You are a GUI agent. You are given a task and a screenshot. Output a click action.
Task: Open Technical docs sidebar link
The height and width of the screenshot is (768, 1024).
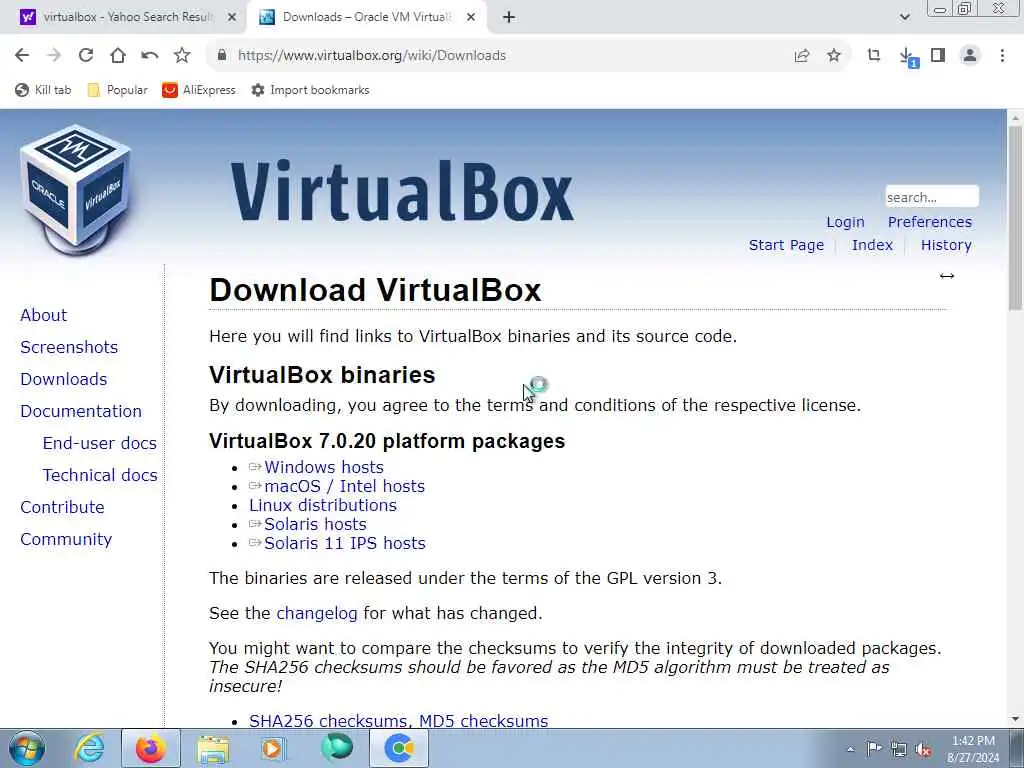(x=100, y=475)
